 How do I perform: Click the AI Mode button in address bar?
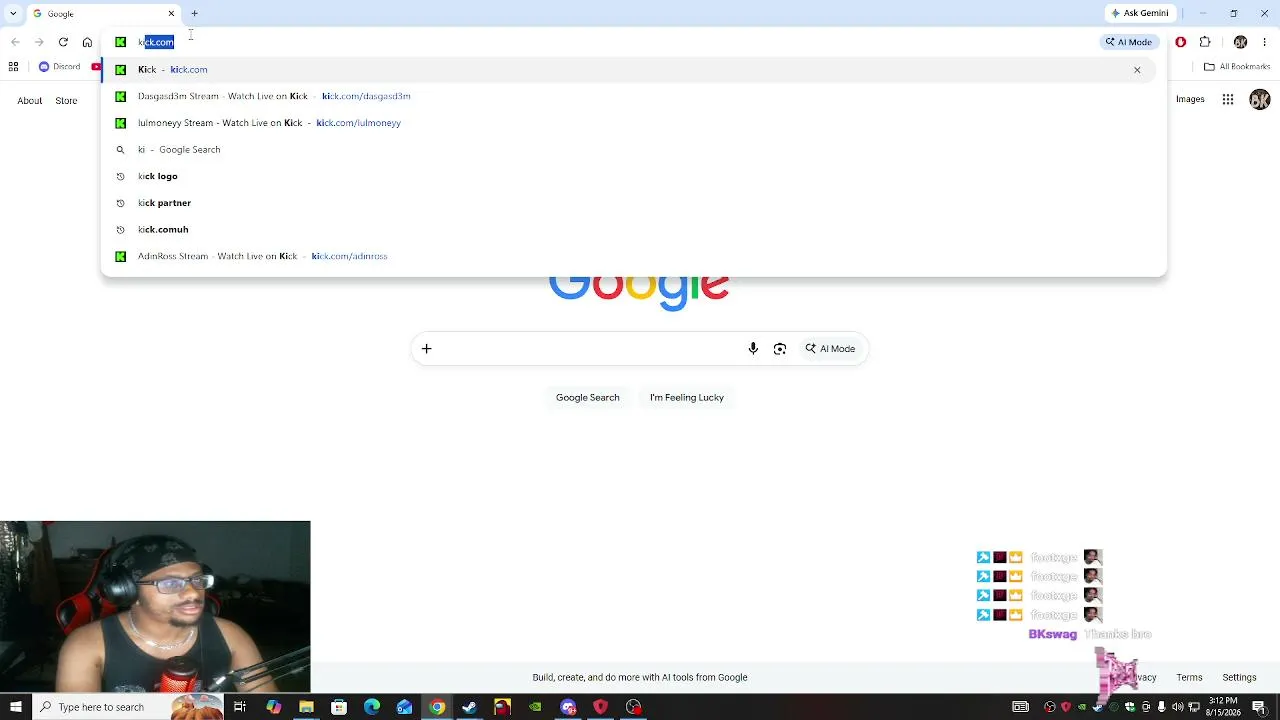(1129, 42)
